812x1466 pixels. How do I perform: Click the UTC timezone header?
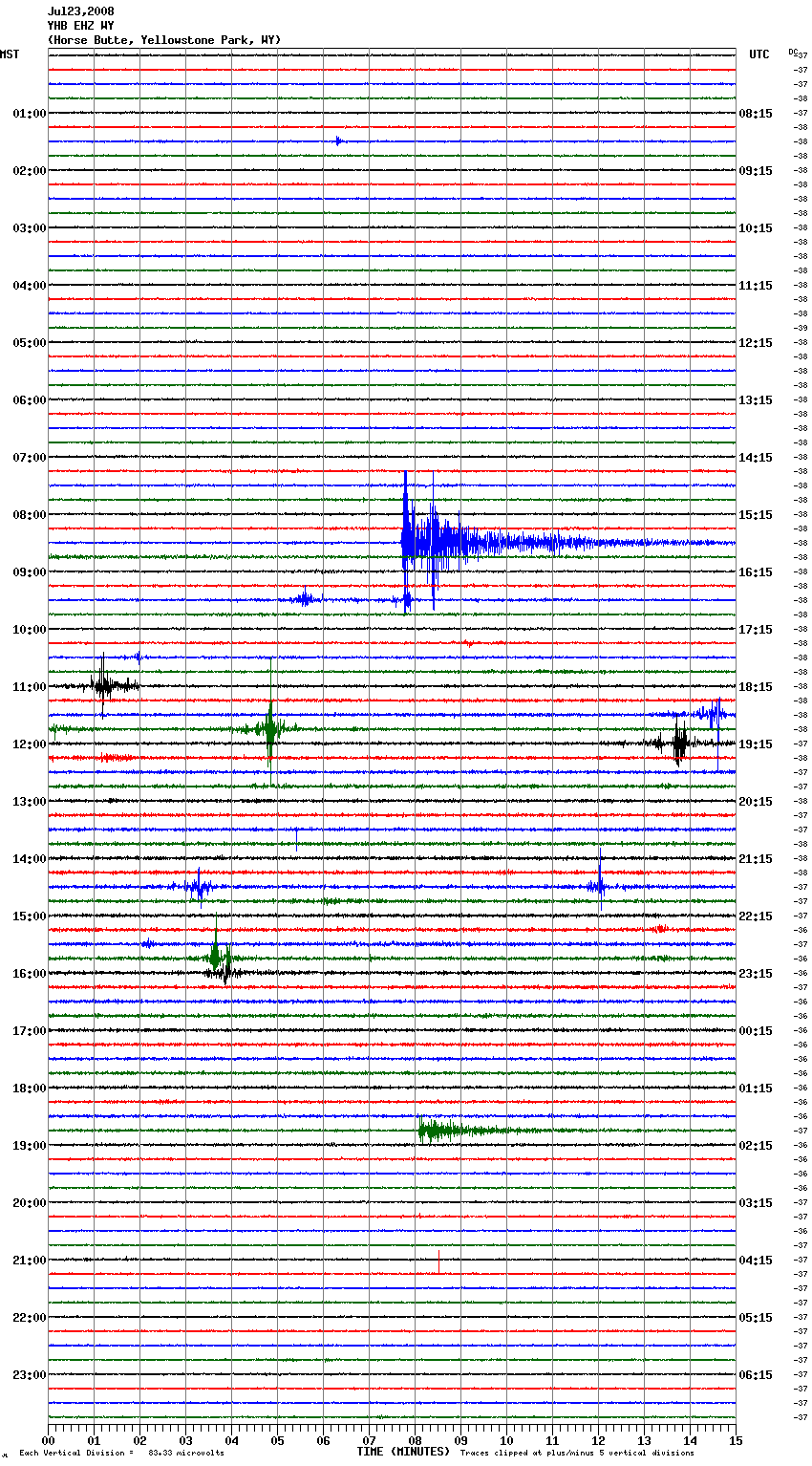coord(759,54)
